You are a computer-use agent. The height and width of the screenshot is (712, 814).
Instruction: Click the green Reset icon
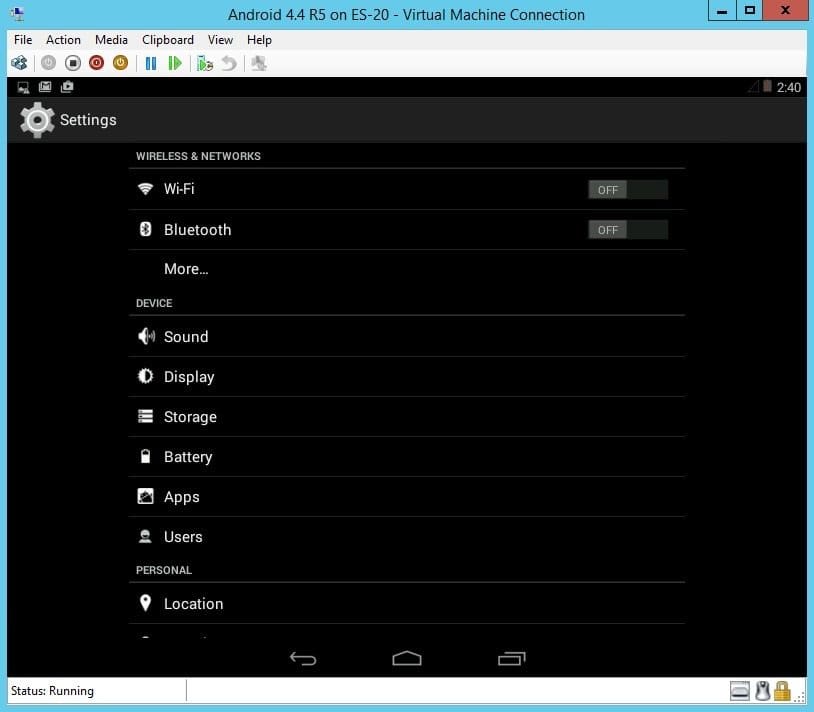[175, 63]
